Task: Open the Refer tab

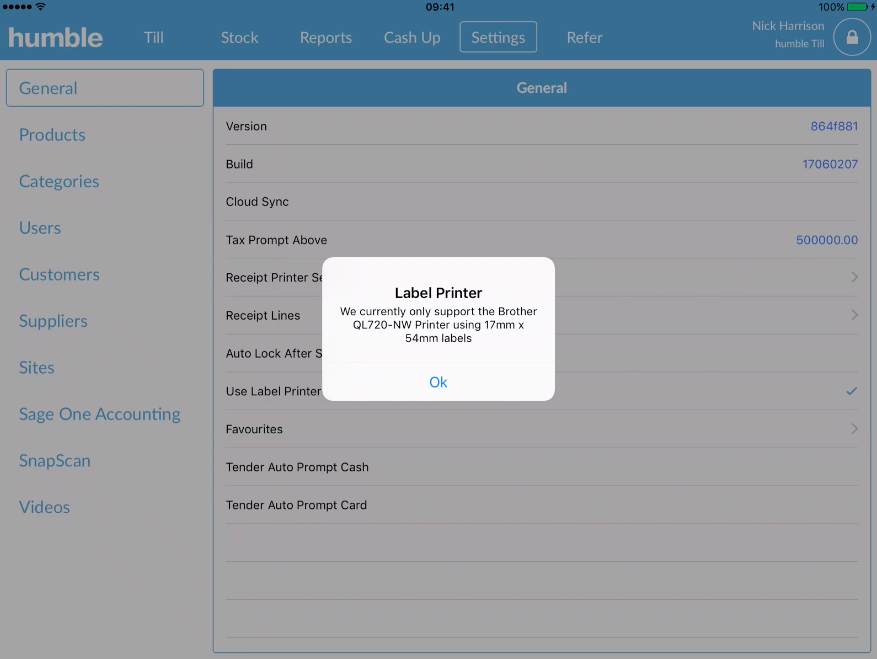Action: tap(584, 37)
